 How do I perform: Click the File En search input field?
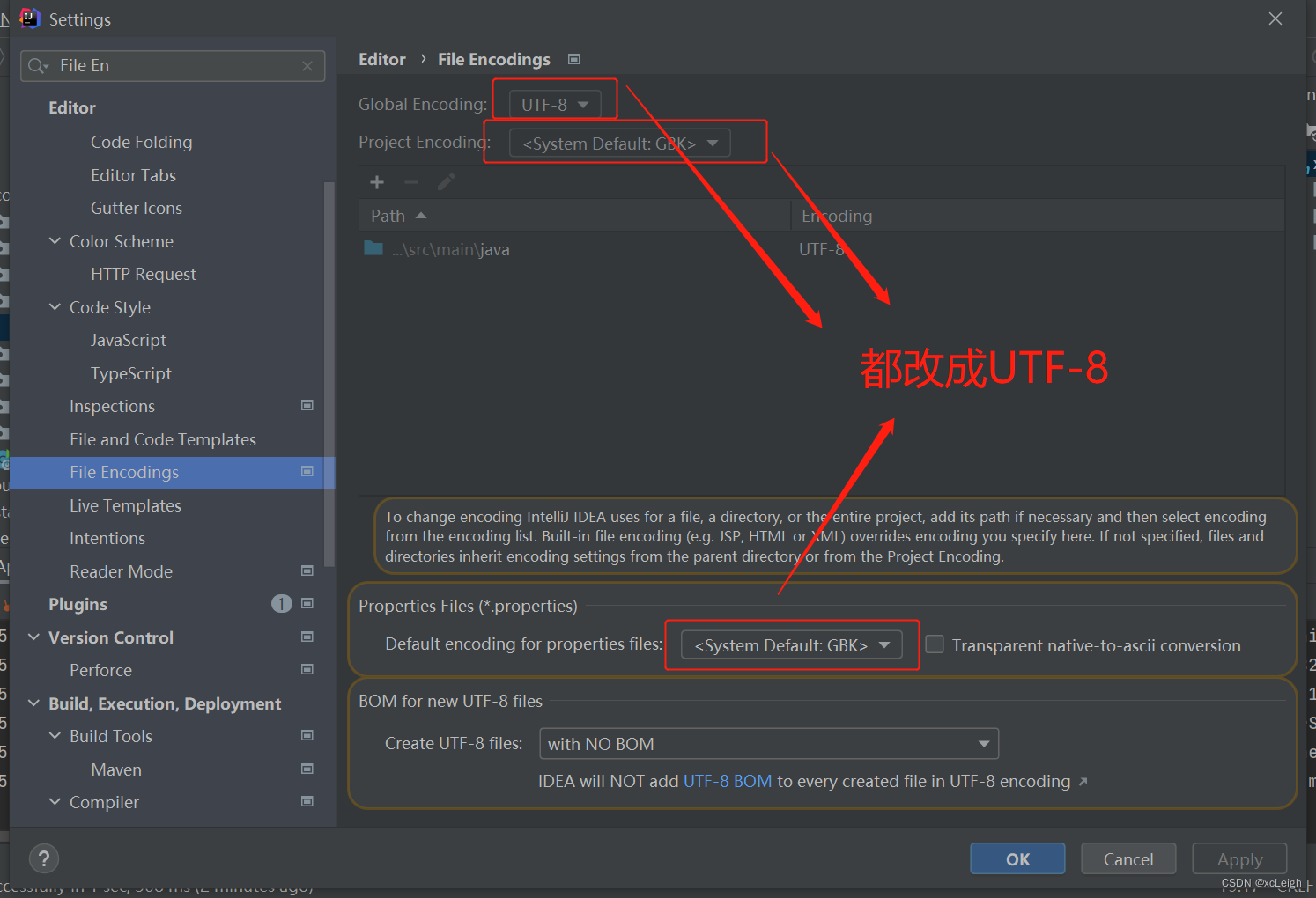[173, 66]
